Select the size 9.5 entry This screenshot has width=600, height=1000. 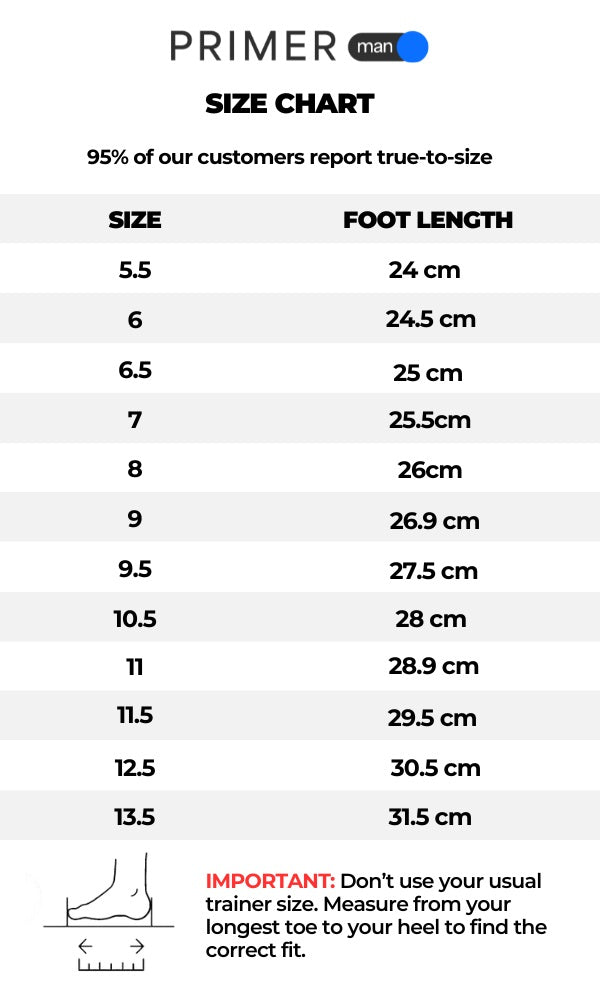(135, 569)
